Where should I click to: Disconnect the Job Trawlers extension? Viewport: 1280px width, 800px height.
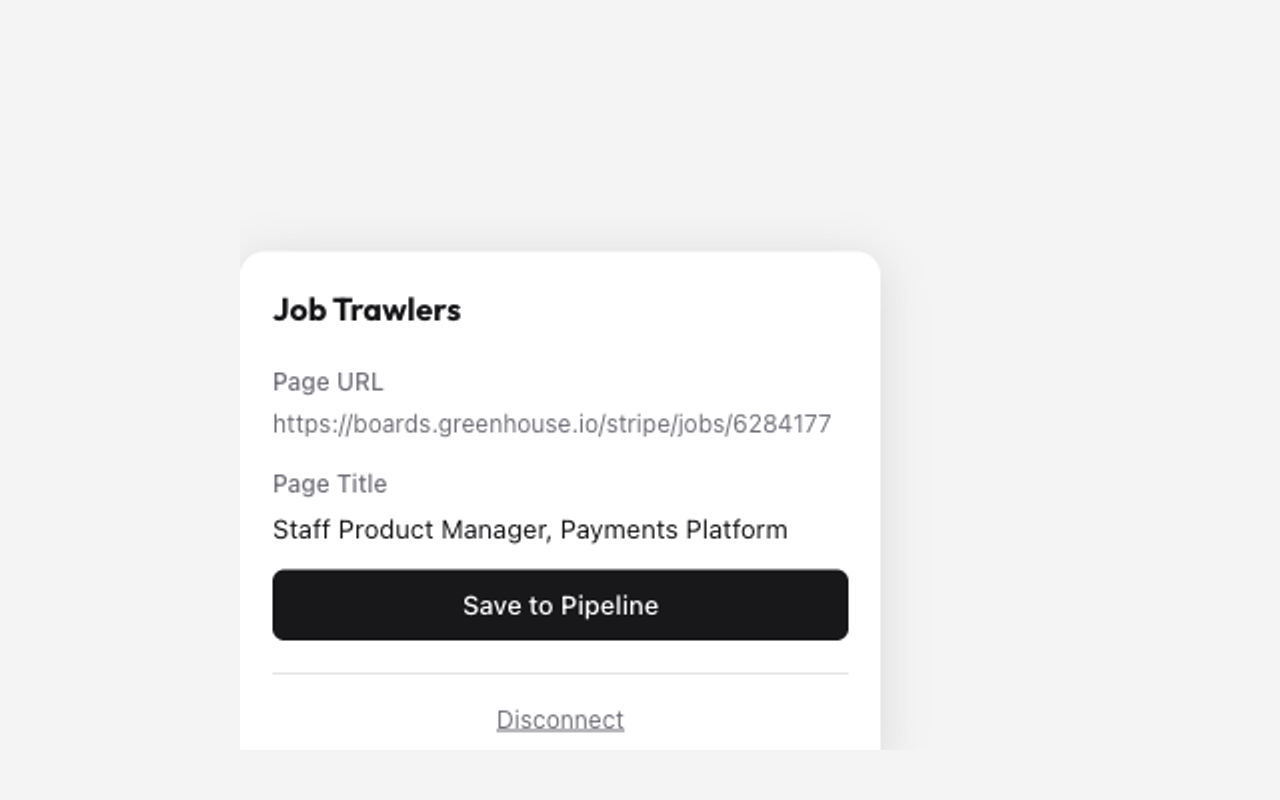pos(560,720)
